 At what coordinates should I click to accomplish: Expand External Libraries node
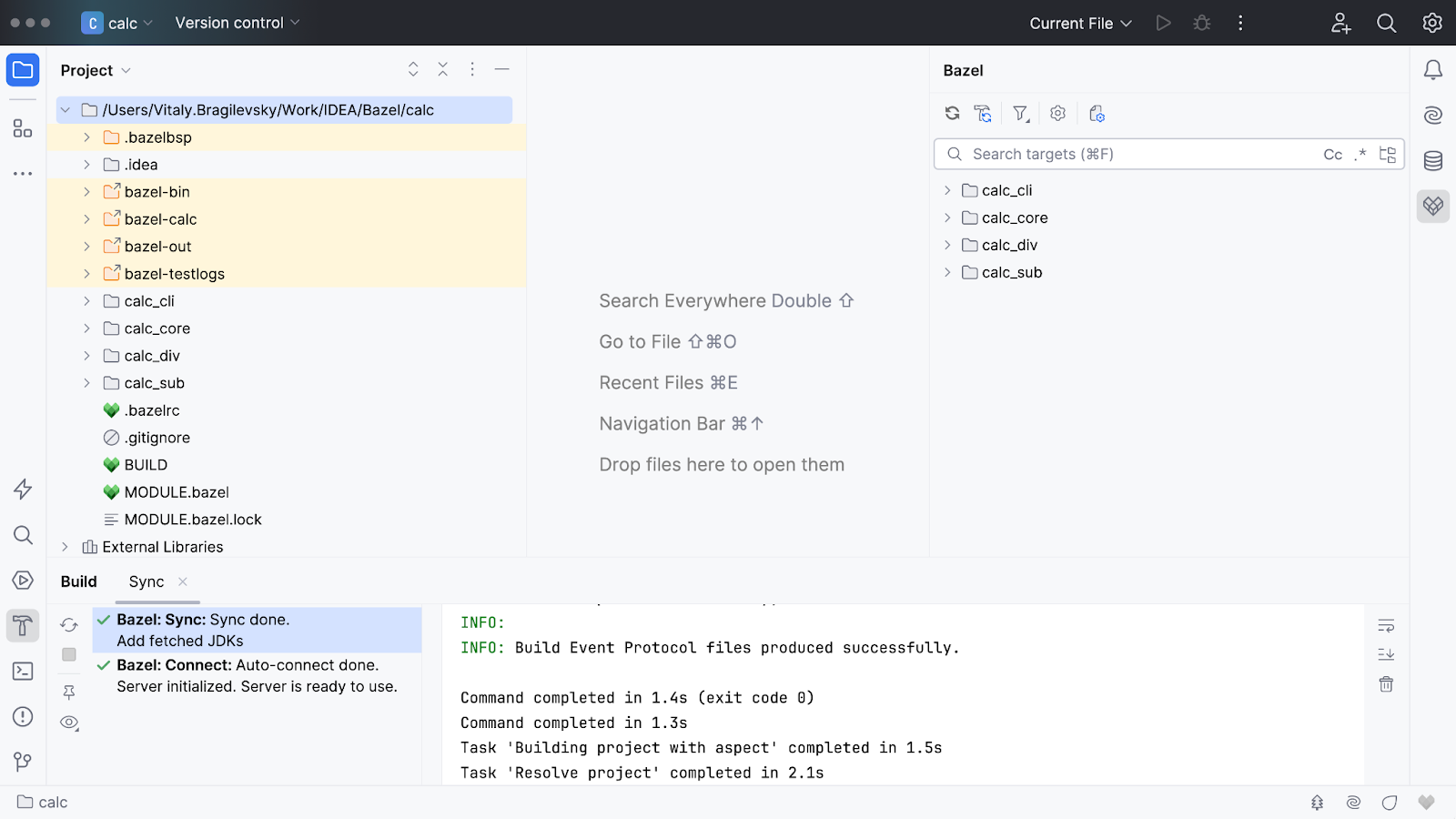[65, 547]
